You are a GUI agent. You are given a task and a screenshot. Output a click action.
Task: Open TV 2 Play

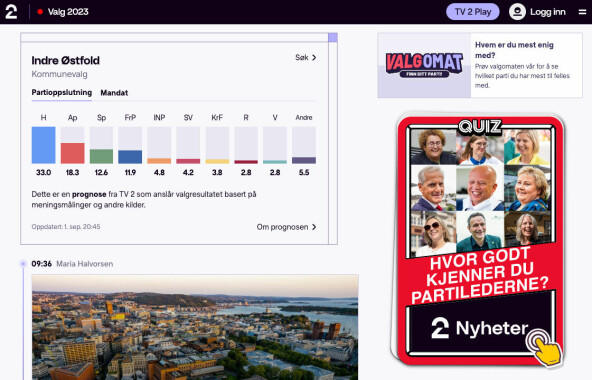point(473,12)
